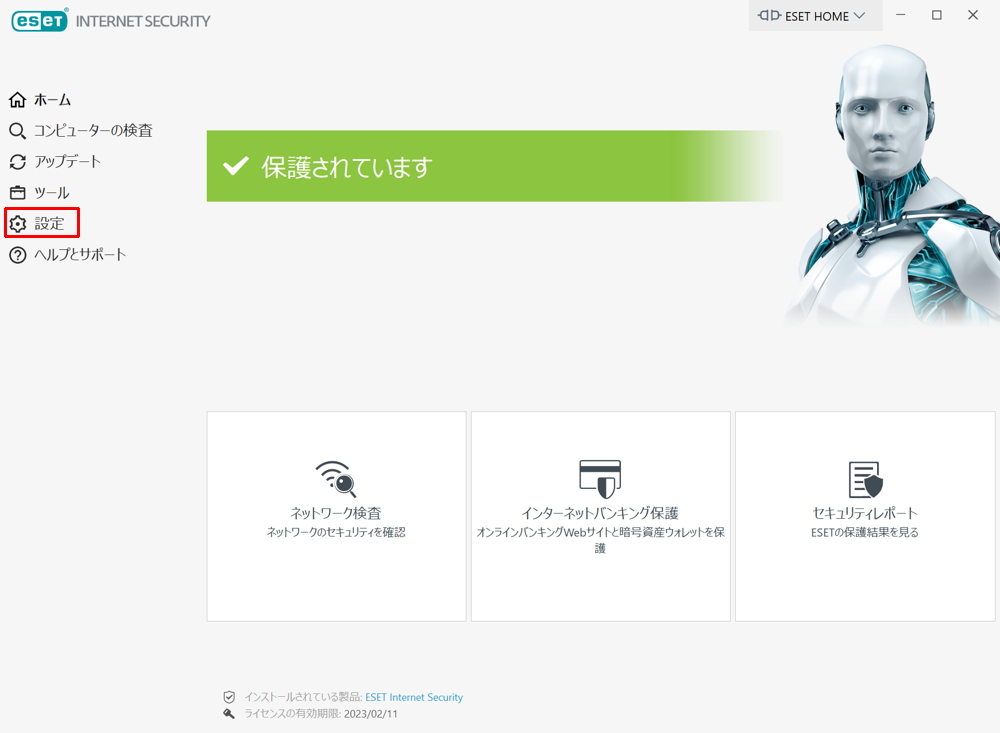
Task: Click the key icon beside license expiry
Action: pyautogui.click(x=229, y=713)
